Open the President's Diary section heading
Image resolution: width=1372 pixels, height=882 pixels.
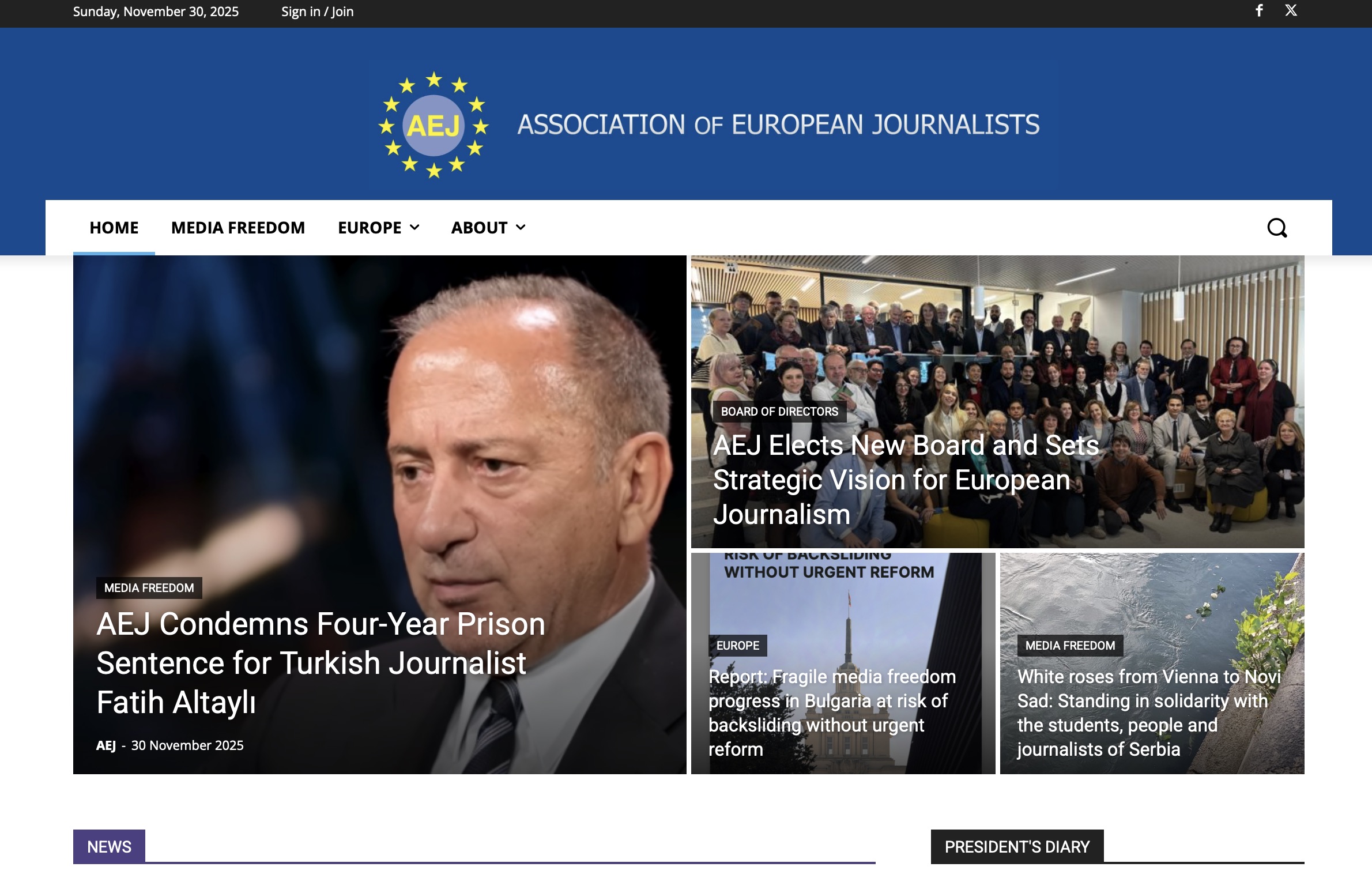[x=1017, y=846]
